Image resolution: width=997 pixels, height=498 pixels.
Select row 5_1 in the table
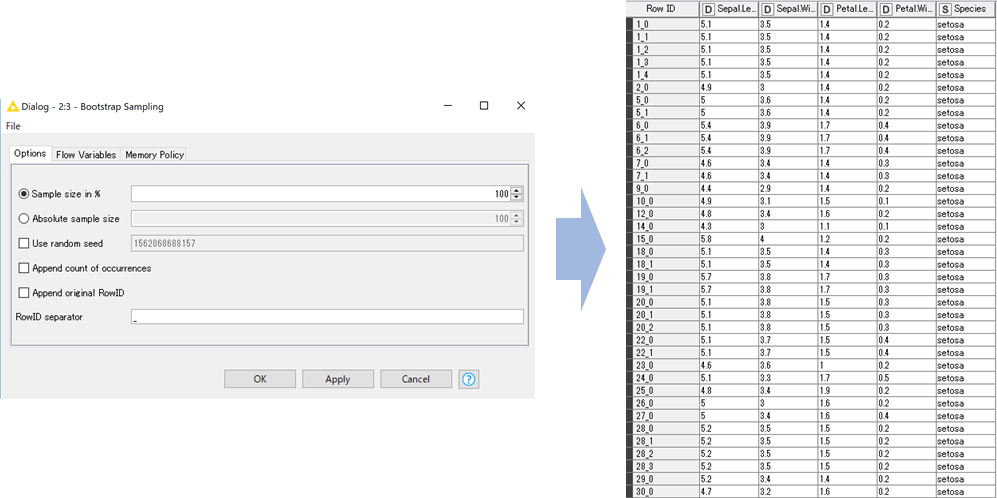click(811, 113)
